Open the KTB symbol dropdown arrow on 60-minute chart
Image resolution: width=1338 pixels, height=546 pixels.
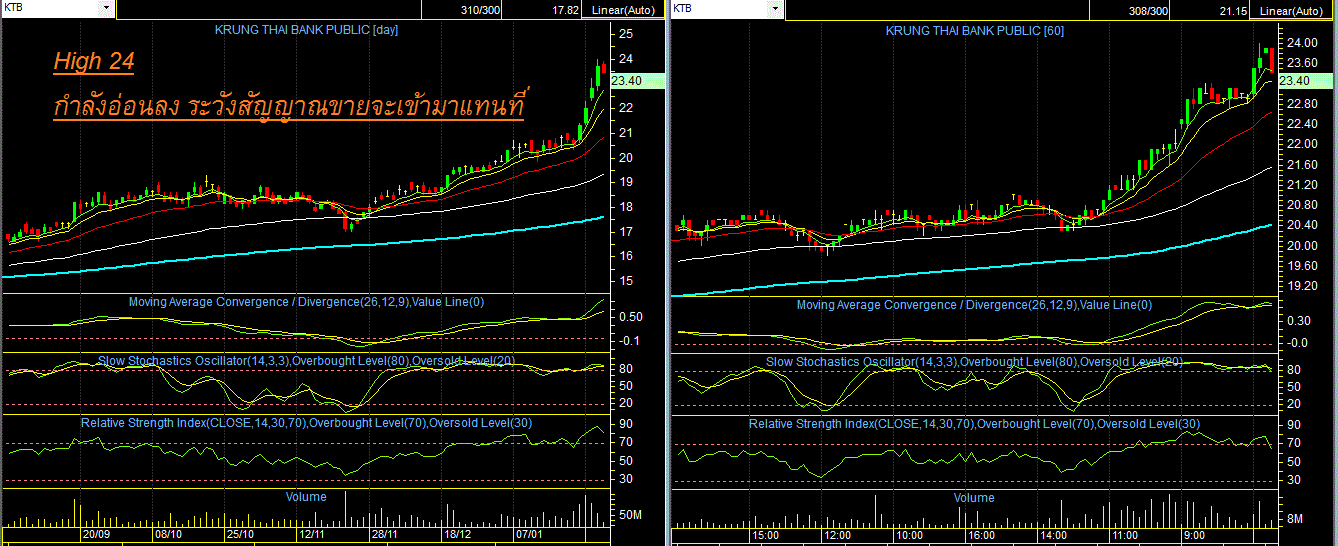point(774,9)
